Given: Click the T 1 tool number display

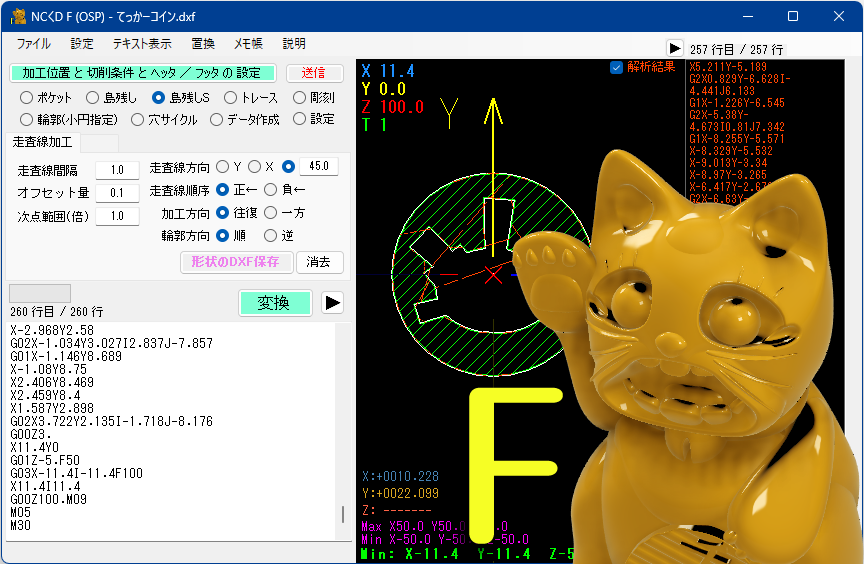Looking at the screenshot, I should click(x=374, y=124).
